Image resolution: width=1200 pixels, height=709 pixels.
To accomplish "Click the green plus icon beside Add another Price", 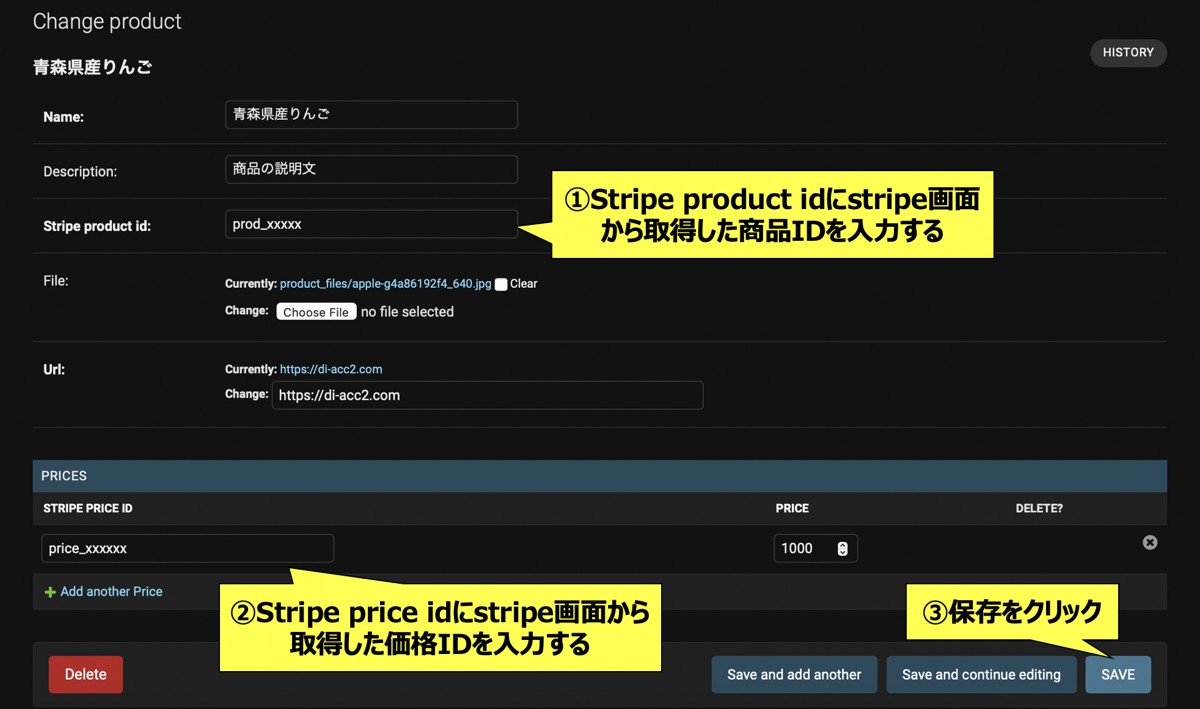I will tap(48, 591).
